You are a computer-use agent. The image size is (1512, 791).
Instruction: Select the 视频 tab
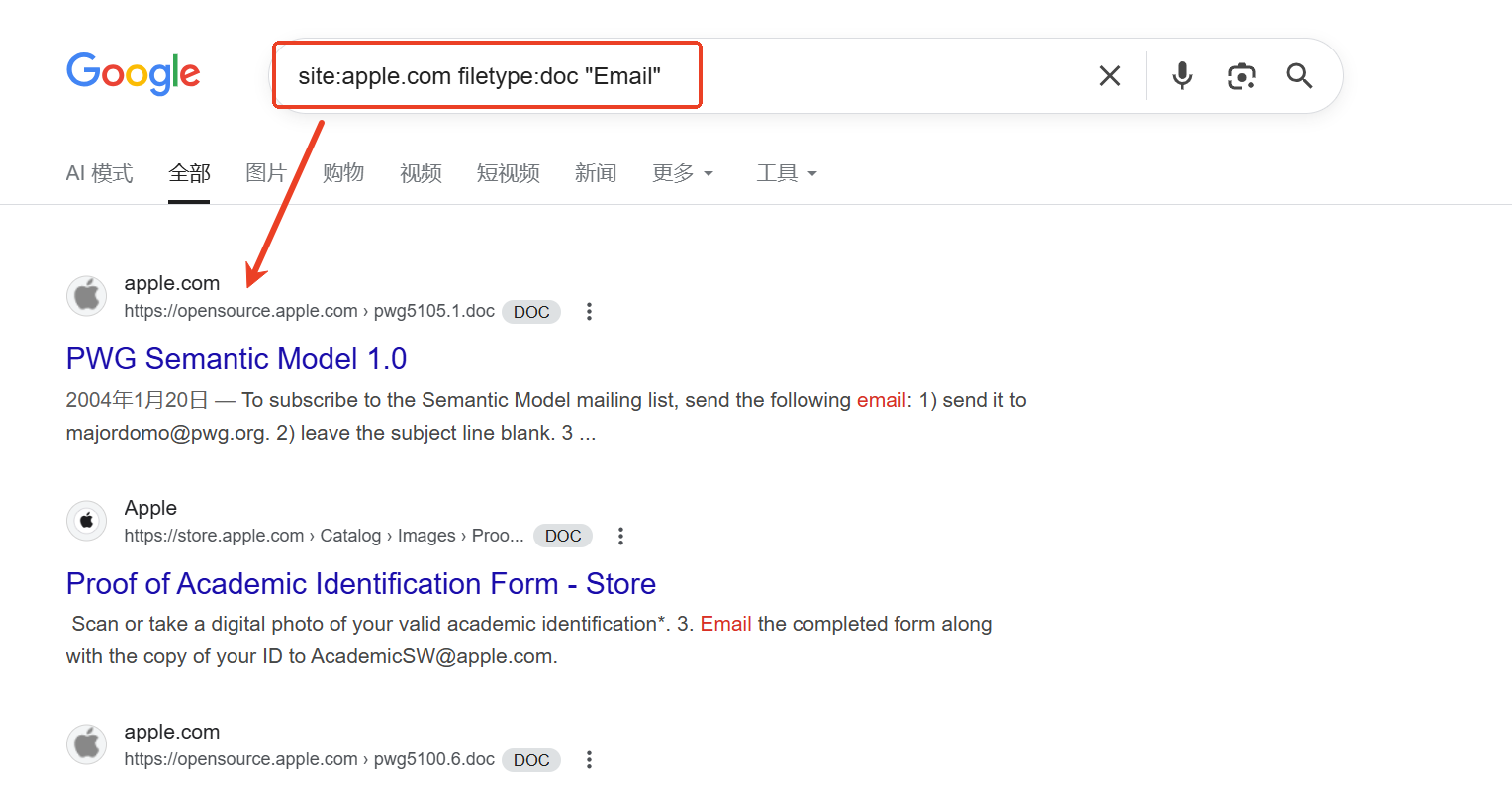pos(421,173)
